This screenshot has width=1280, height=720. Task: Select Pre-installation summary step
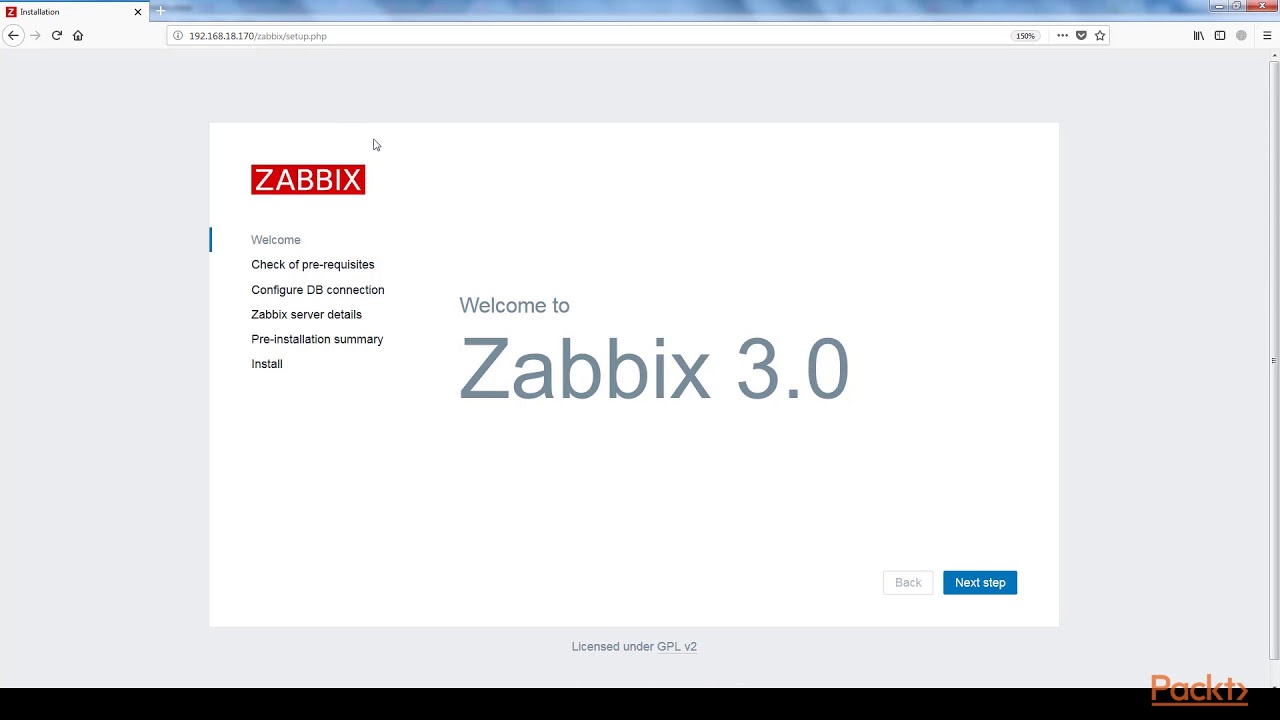[317, 339]
